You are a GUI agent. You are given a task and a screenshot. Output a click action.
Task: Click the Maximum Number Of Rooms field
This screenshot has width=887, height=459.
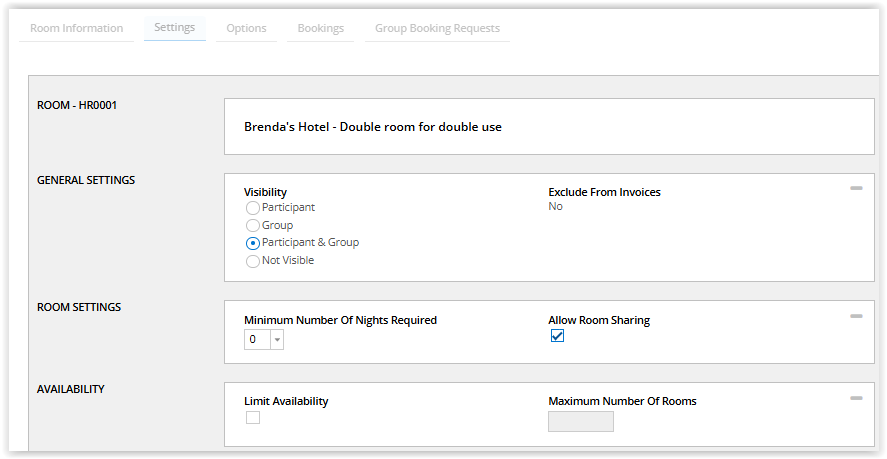pos(580,422)
